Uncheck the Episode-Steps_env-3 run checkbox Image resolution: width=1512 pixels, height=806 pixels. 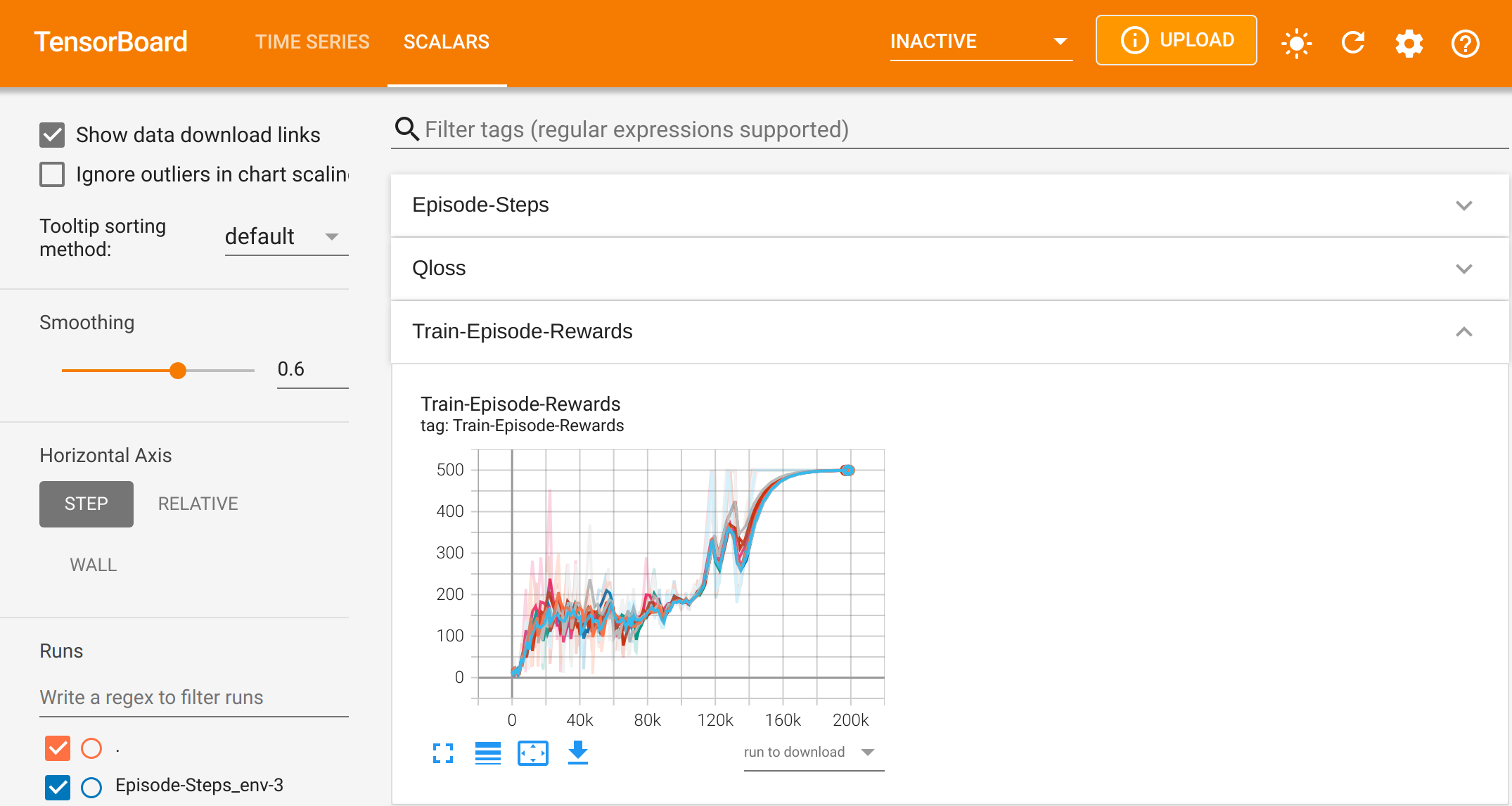(58, 787)
